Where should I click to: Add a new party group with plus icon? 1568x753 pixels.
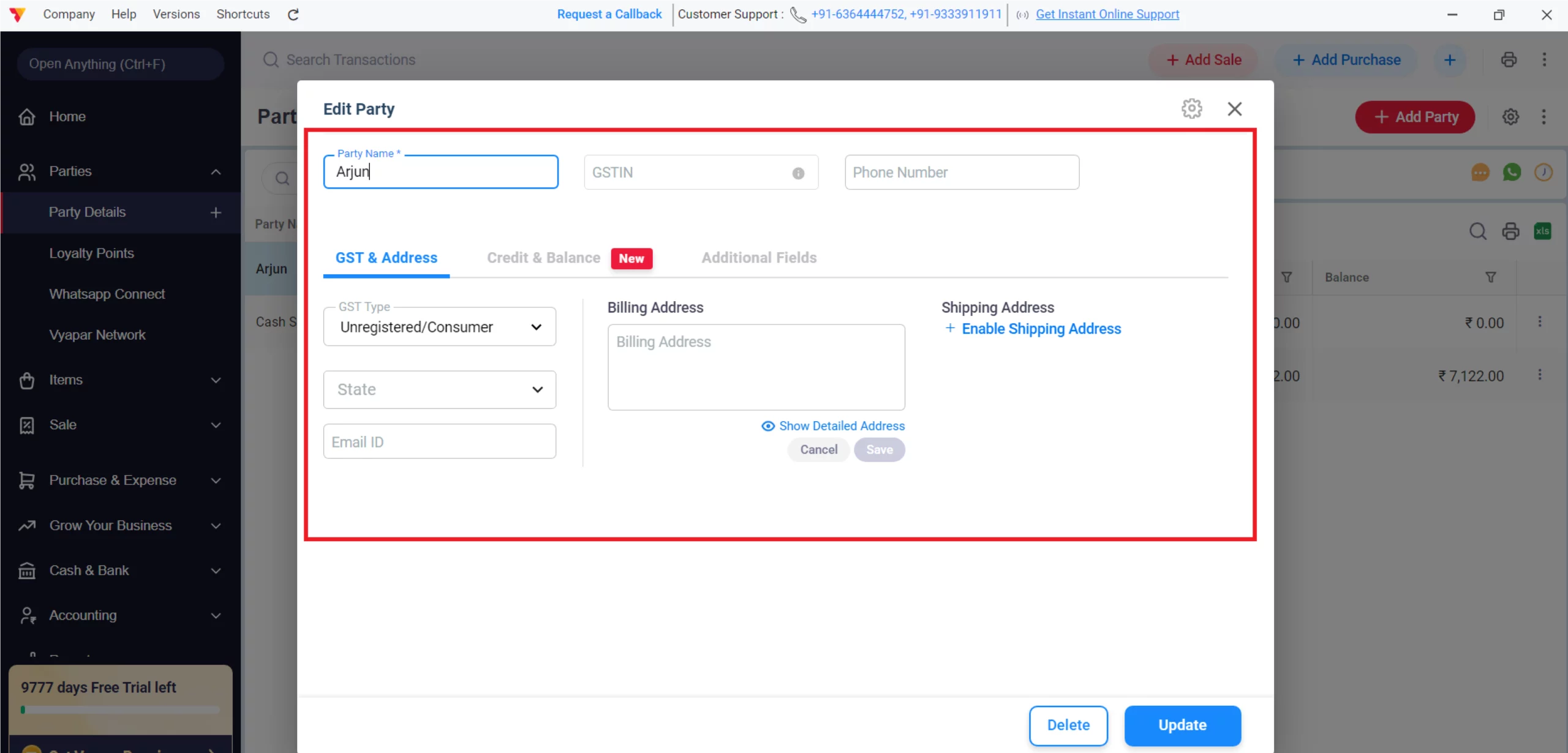click(215, 212)
